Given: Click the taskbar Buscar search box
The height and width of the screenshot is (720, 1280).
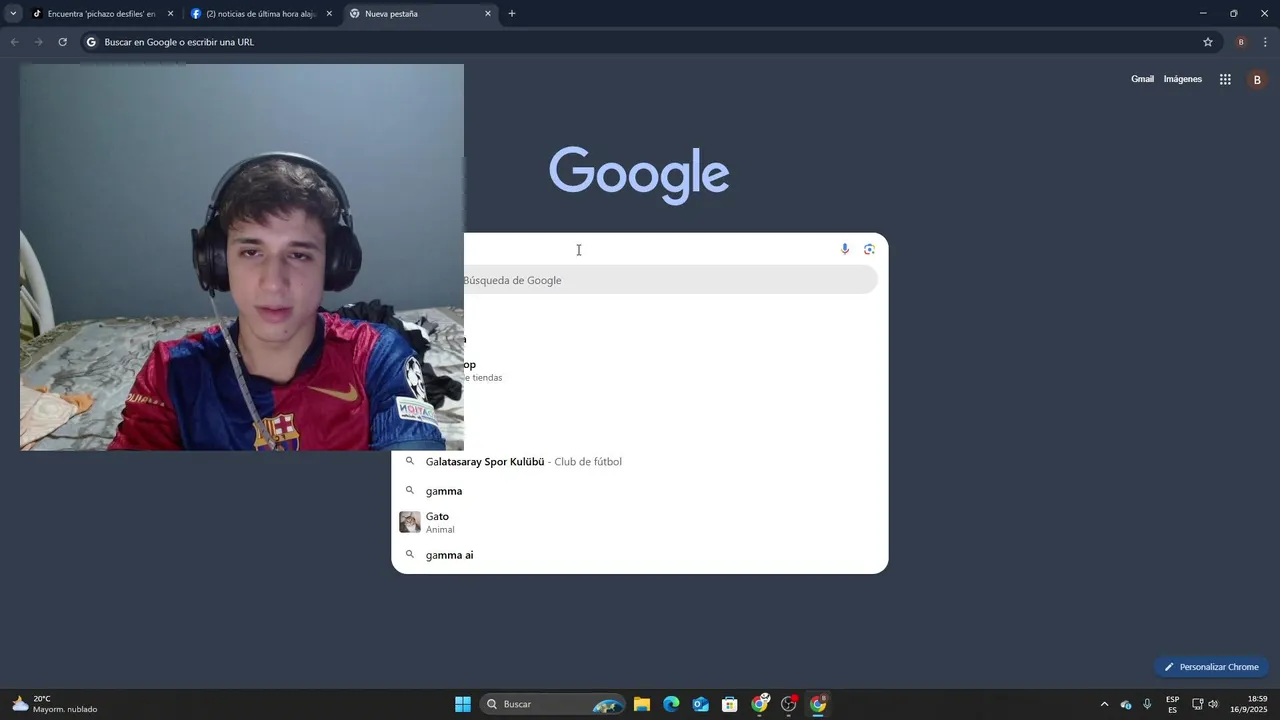Looking at the screenshot, I should [553, 704].
